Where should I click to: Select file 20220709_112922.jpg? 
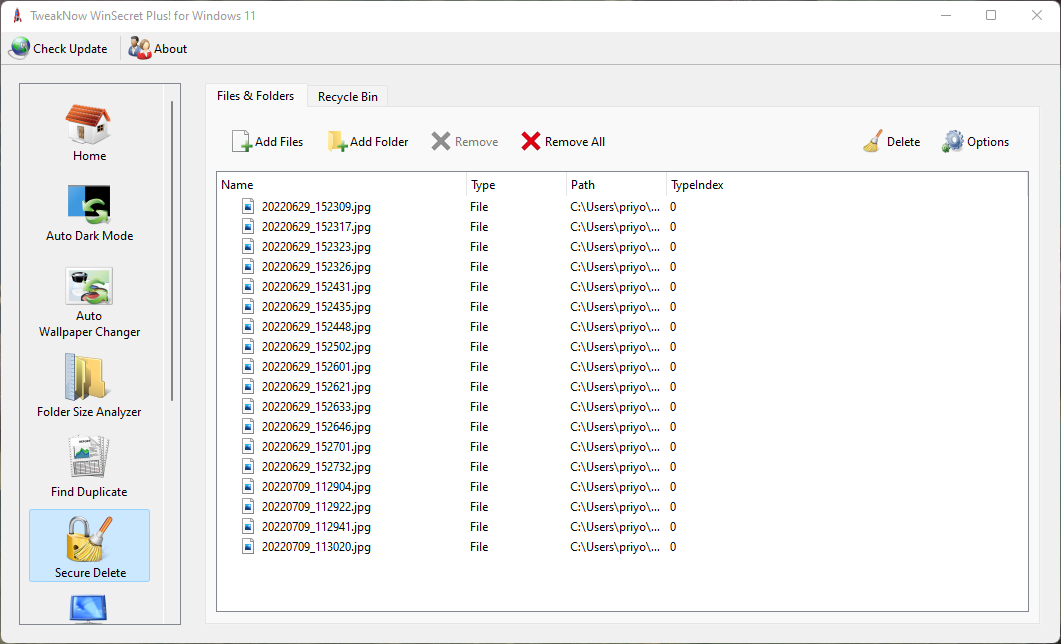316,507
